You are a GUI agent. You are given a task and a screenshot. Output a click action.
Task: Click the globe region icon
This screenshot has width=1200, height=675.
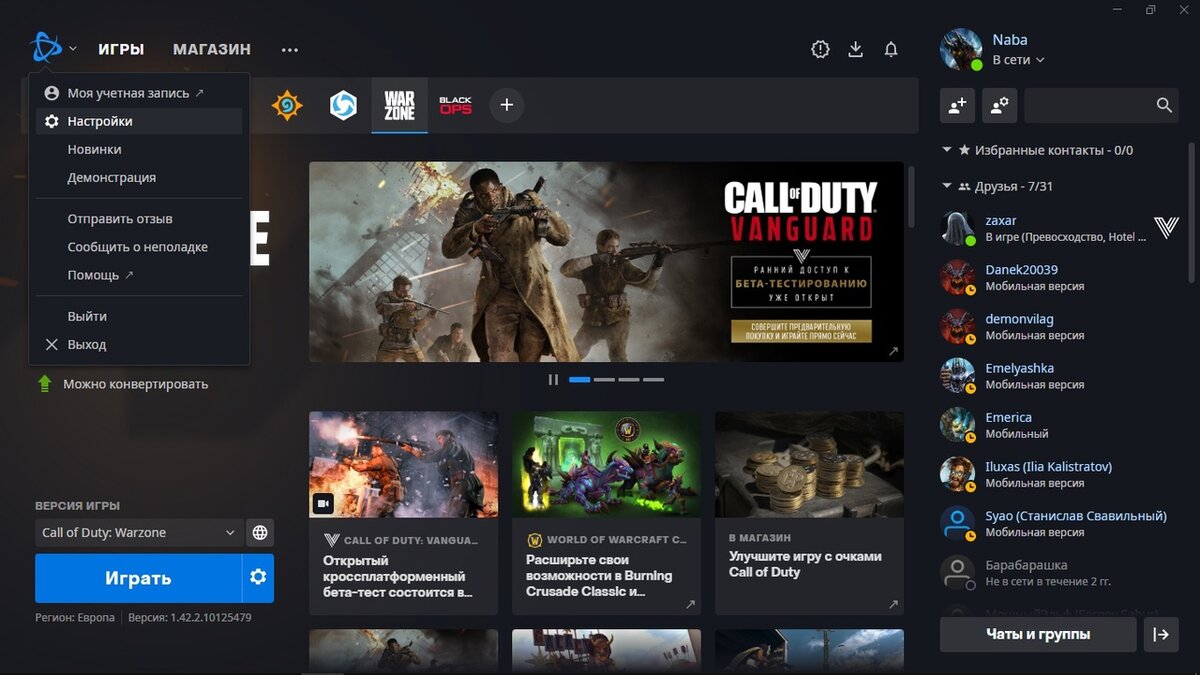[260, 533]
